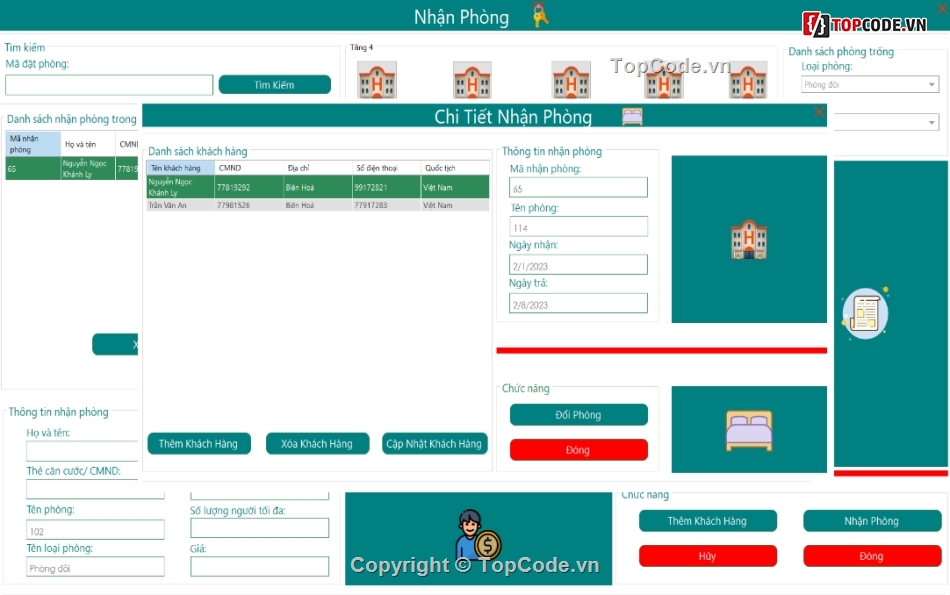This screenshot has height=595, width=950.
Task: Select the third hotel room icon in Tầng 4
Action: point(571,80)
